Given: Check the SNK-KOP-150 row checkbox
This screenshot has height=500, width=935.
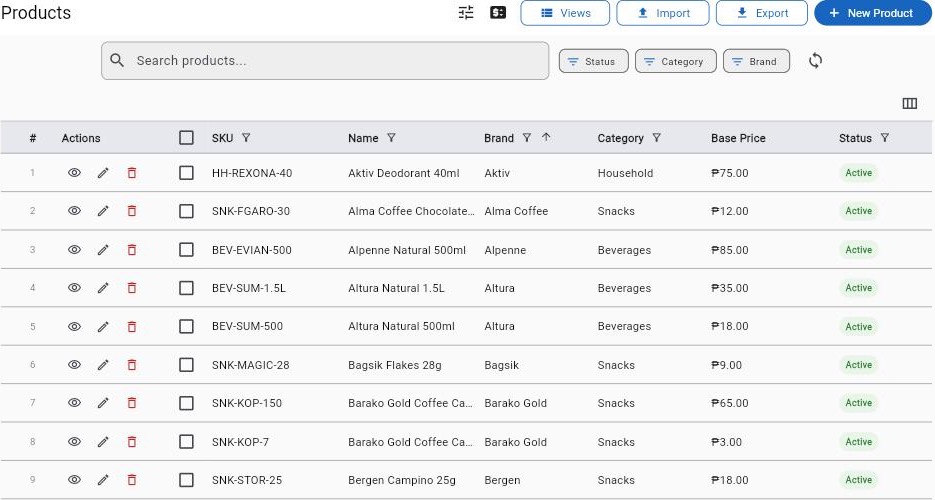Looking at the screenshot, I should [186, 403].
